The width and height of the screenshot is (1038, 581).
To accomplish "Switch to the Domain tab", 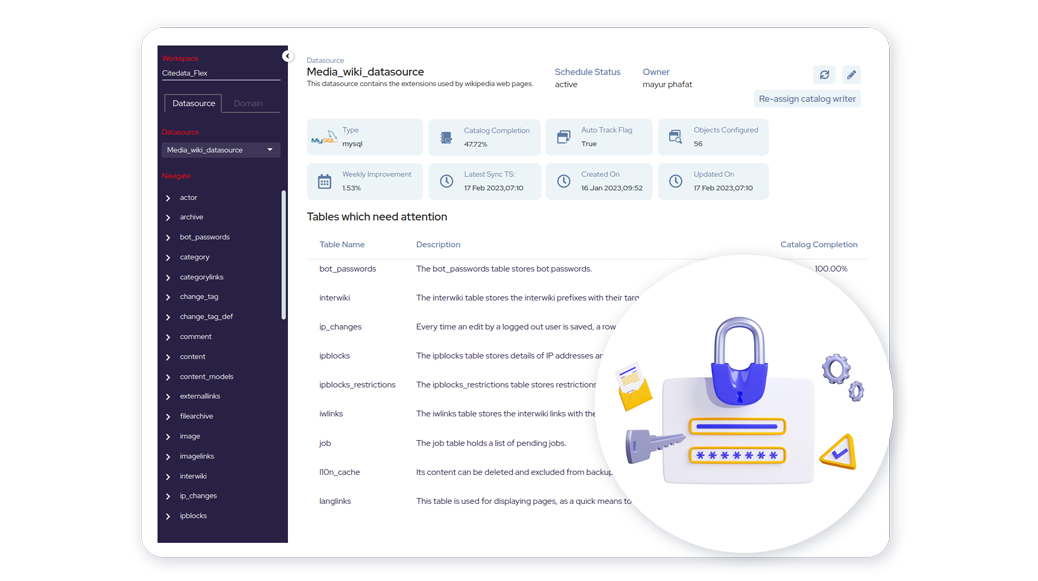I will 248,103.
